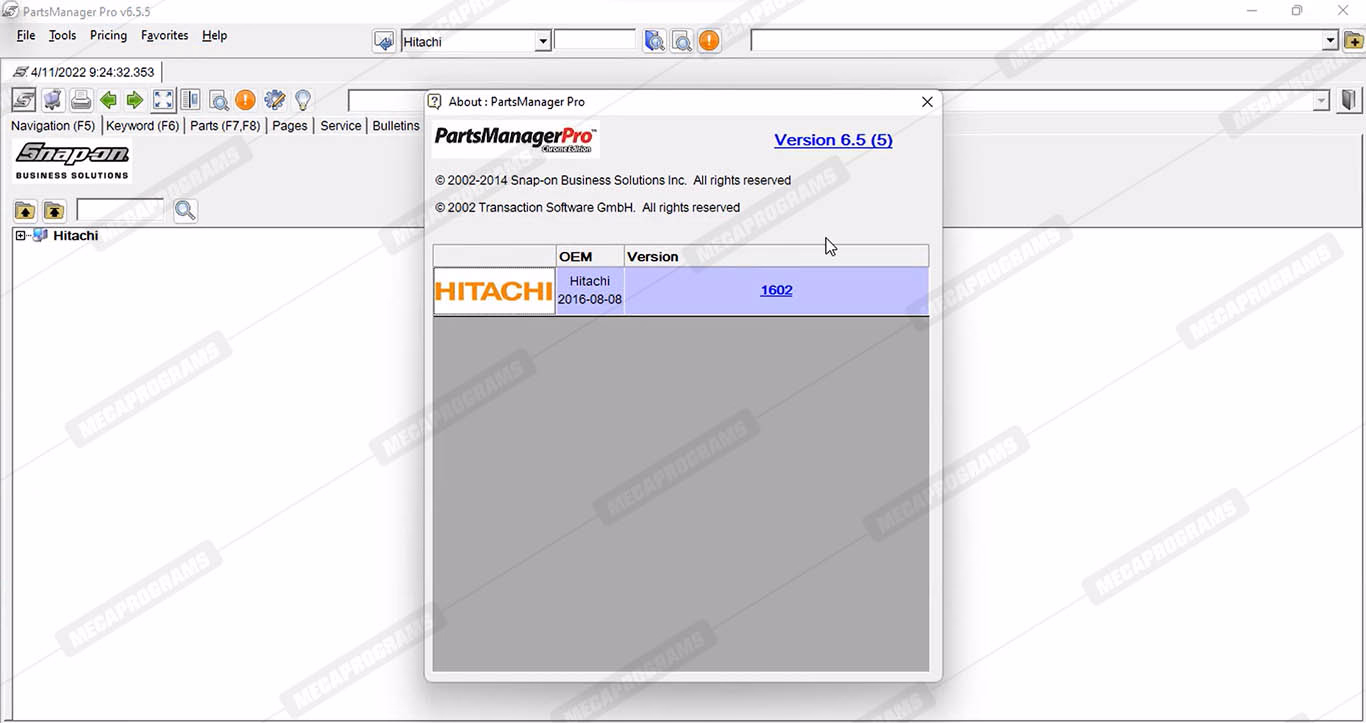Open the shopping cart icon
Image resolution: width=1366 pixels, height=723 pixels.
[53, 100]
